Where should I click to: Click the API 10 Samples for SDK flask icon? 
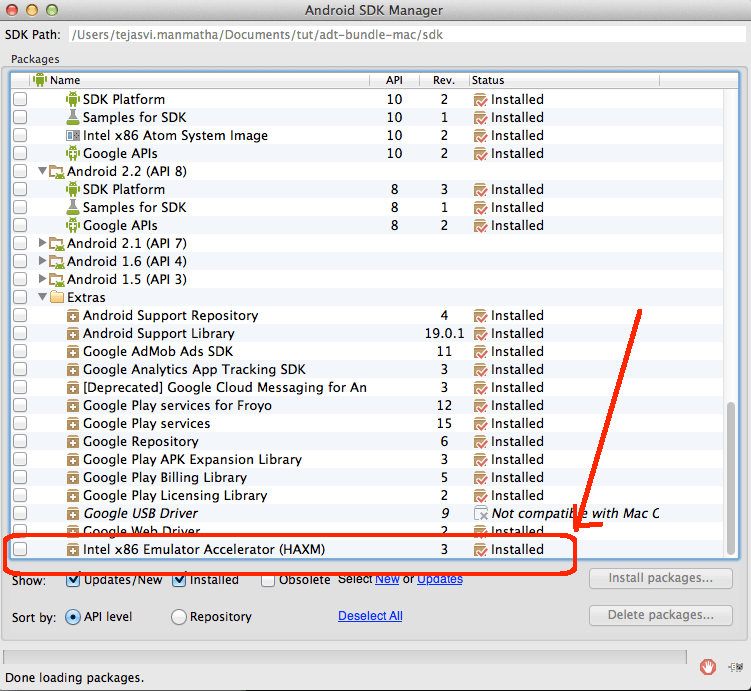pyautogui.click(x=73, y=117)
